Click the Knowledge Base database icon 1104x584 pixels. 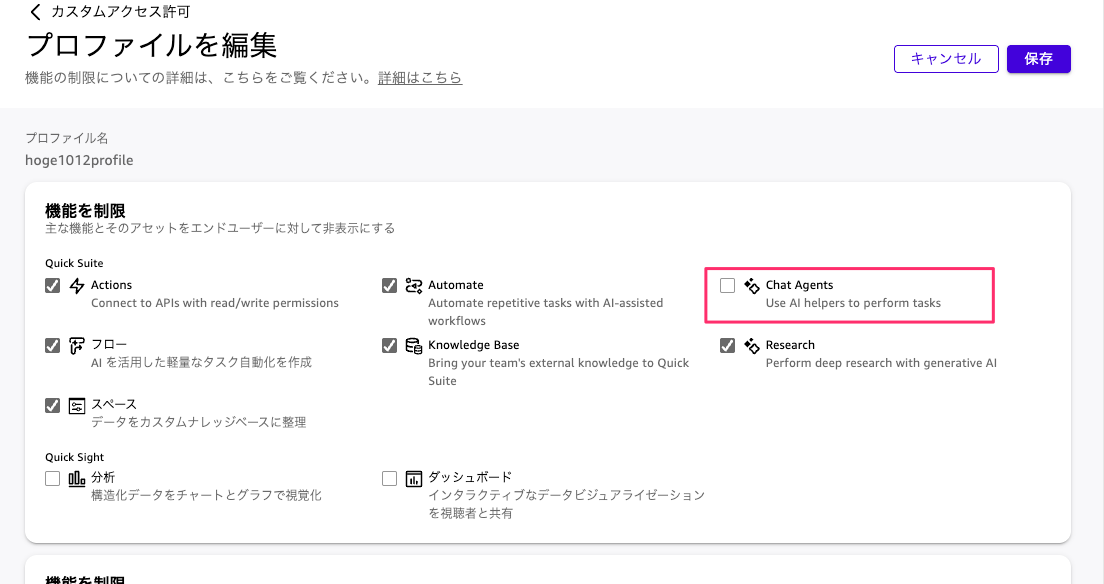(x=414, y=346)
